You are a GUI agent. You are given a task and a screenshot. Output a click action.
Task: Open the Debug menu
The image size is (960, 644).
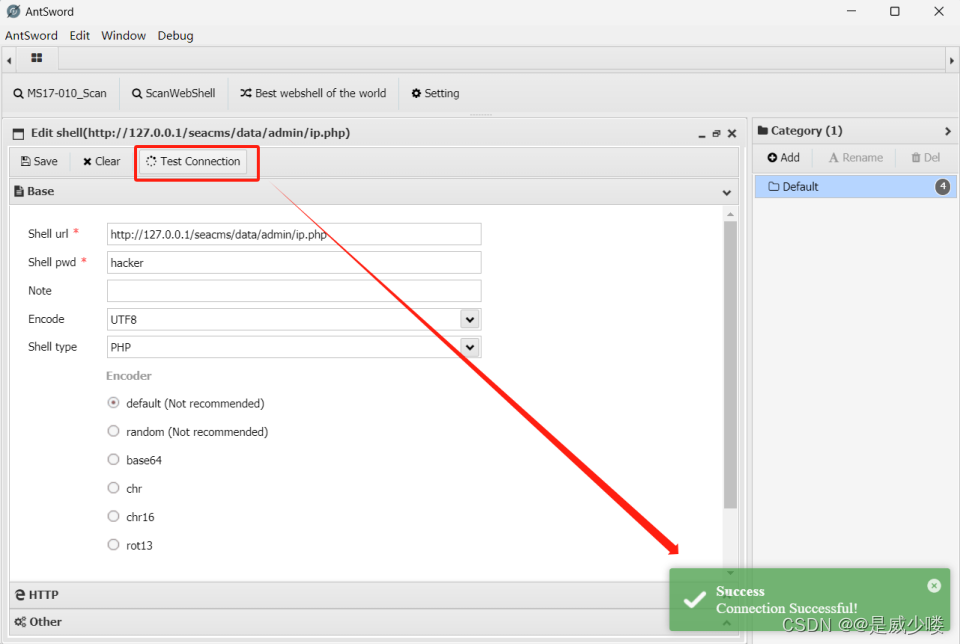pos(175,35)
